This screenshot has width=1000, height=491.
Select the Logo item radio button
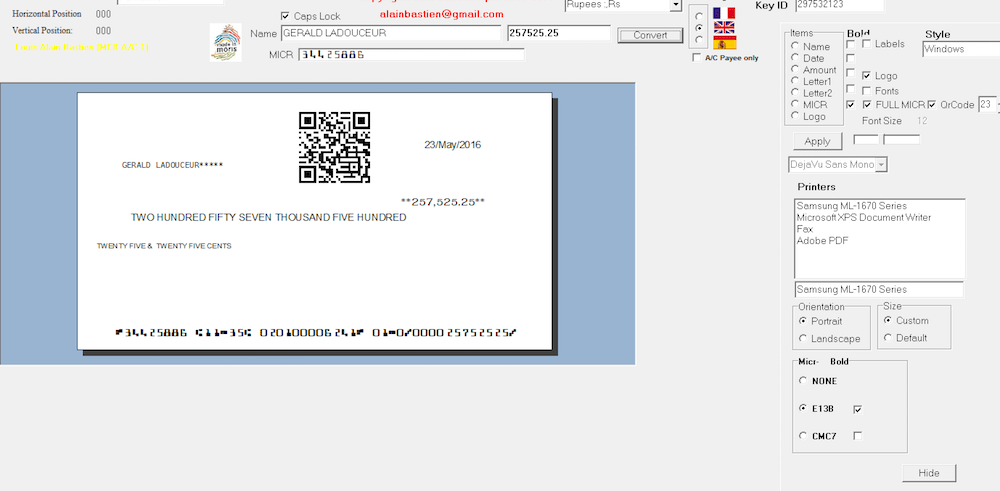tap(795, 116)
